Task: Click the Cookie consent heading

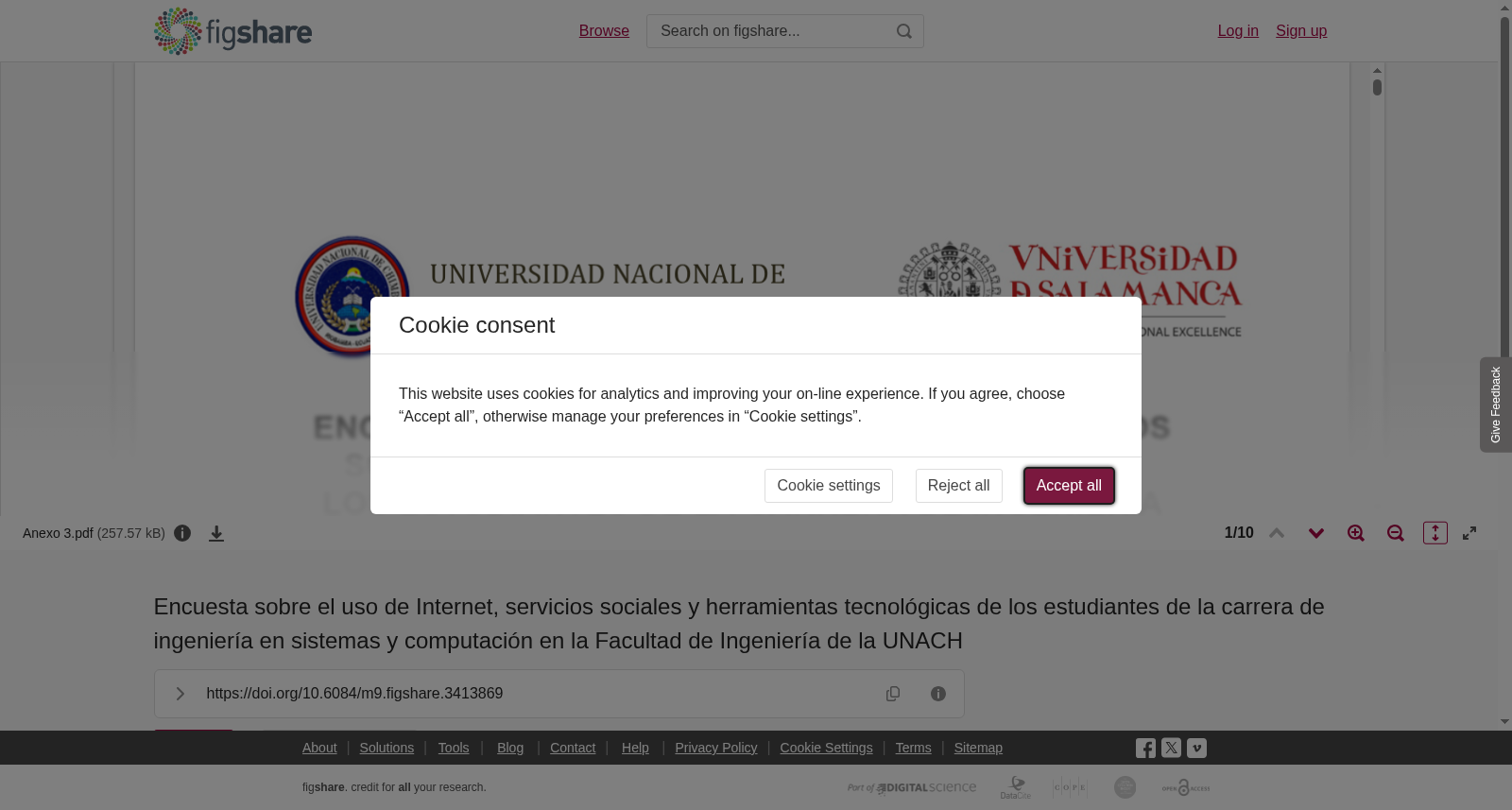Action: (476, 325)
